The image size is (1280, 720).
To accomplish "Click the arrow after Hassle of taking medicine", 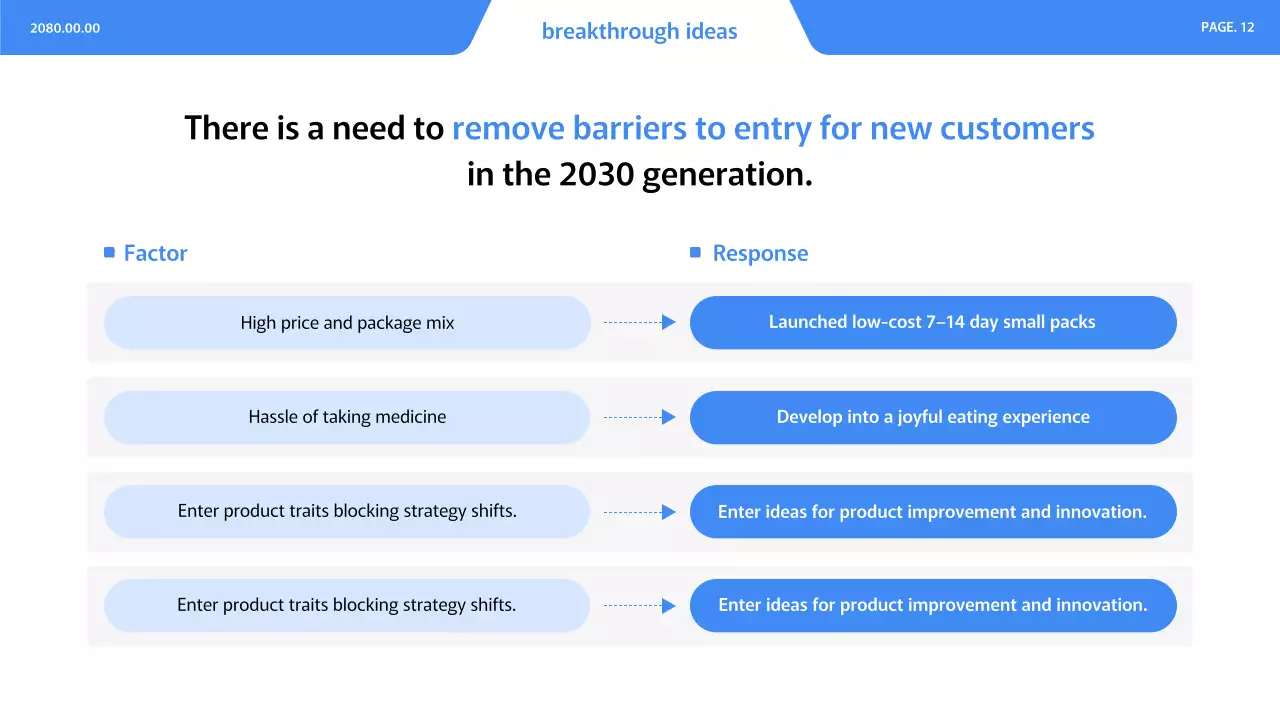I will pos(640,417).
